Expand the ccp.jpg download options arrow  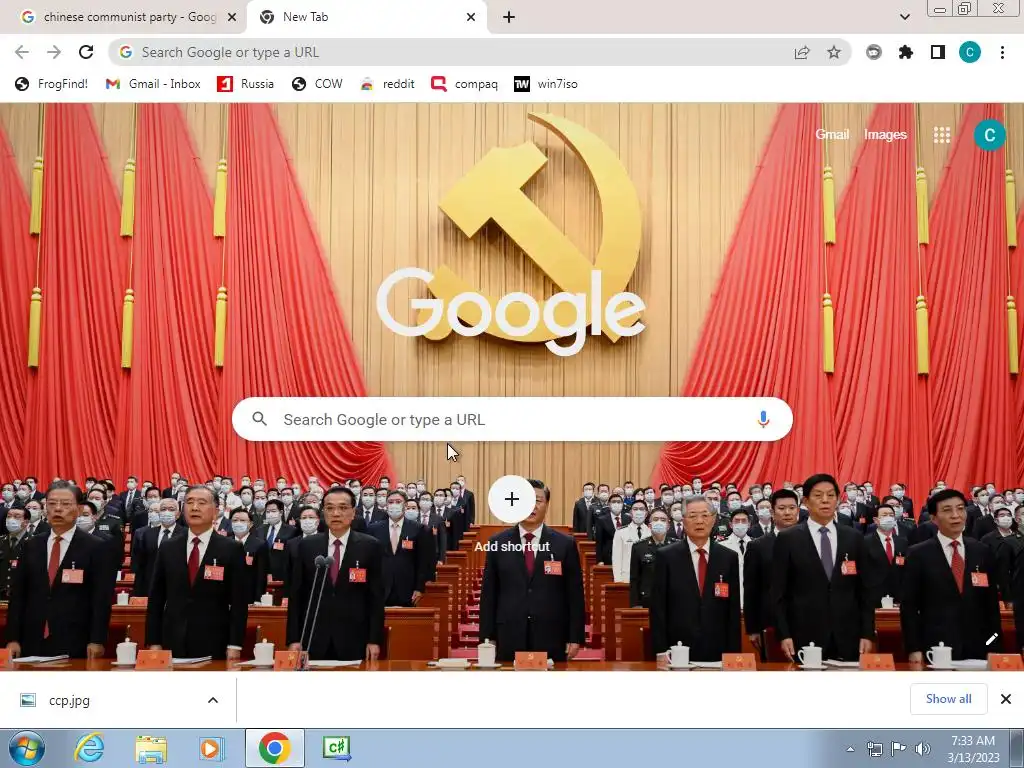point(213,700)
